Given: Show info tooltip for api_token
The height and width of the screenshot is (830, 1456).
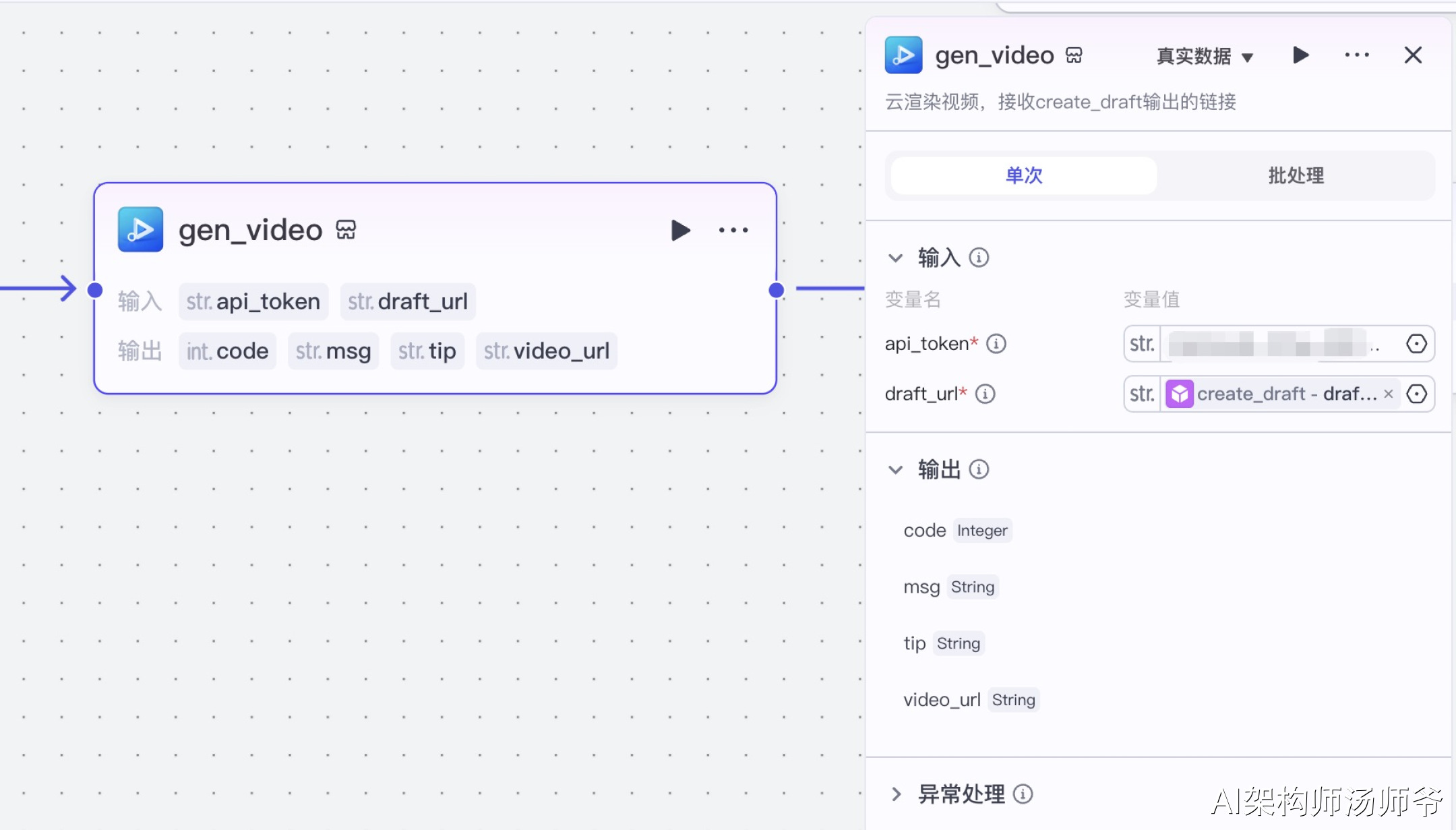Looking at the screenshot, I should coord(996,345).
